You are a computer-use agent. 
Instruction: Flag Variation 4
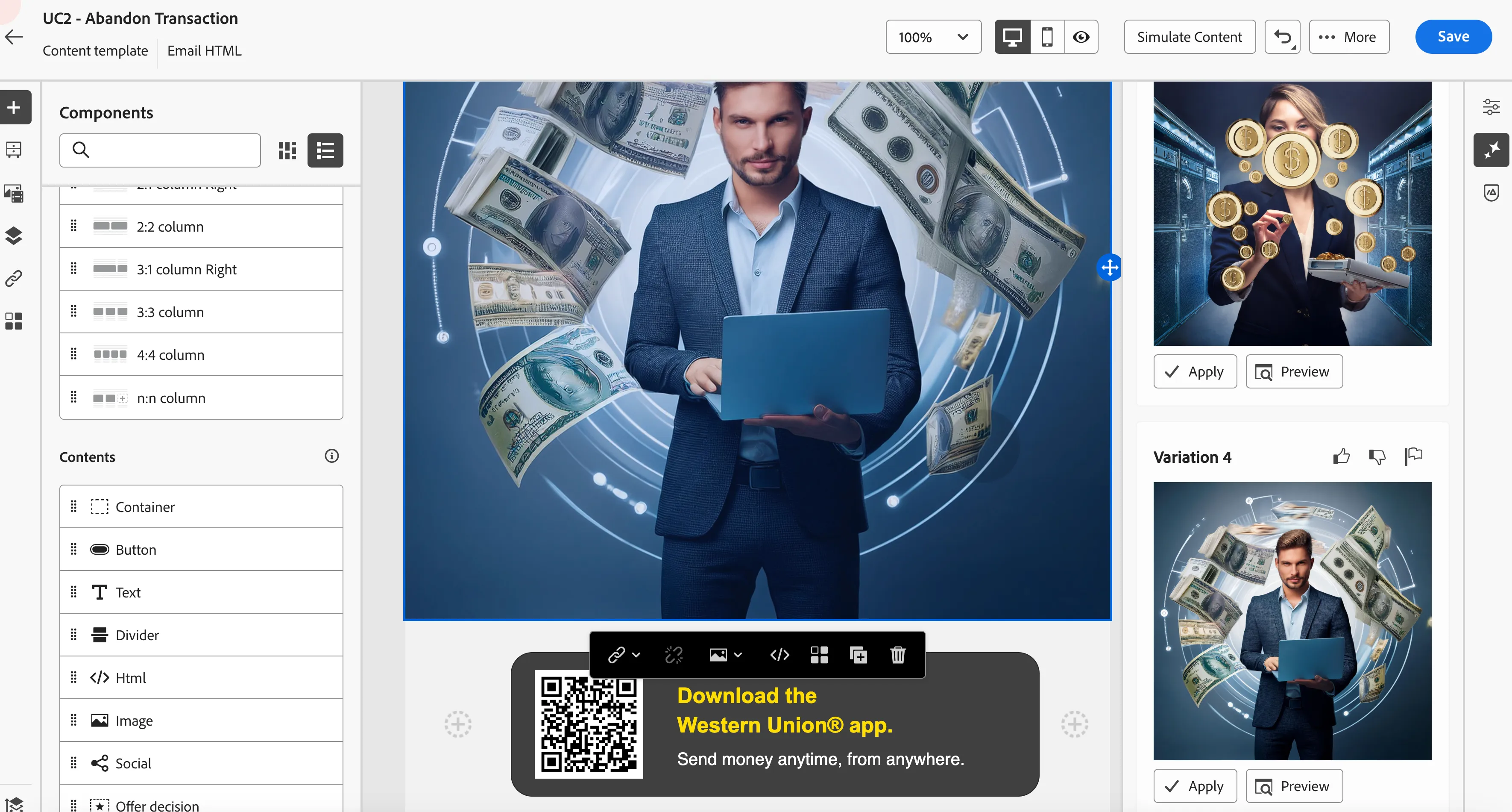(1413, 456)
